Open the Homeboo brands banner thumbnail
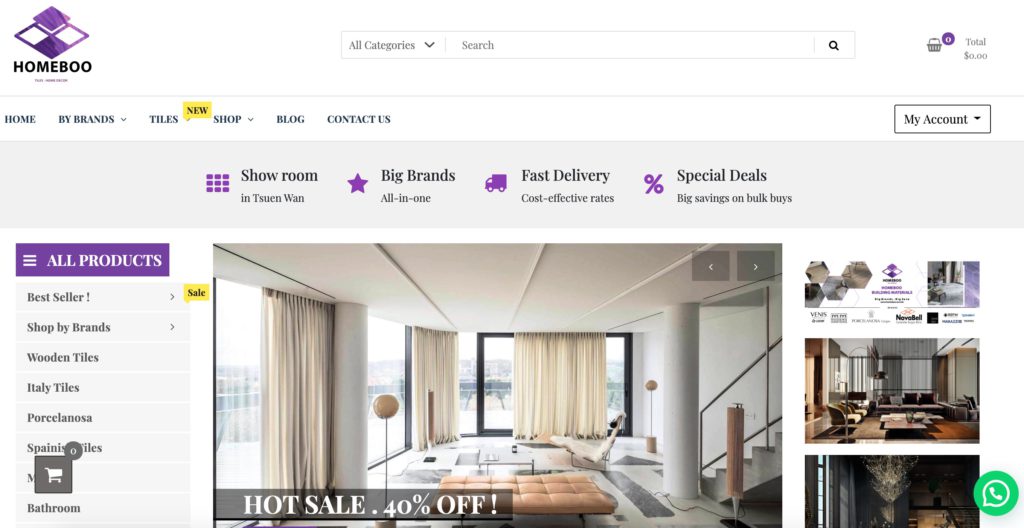The width and height of the screenshot is (1024, 528). coord(892,293)
